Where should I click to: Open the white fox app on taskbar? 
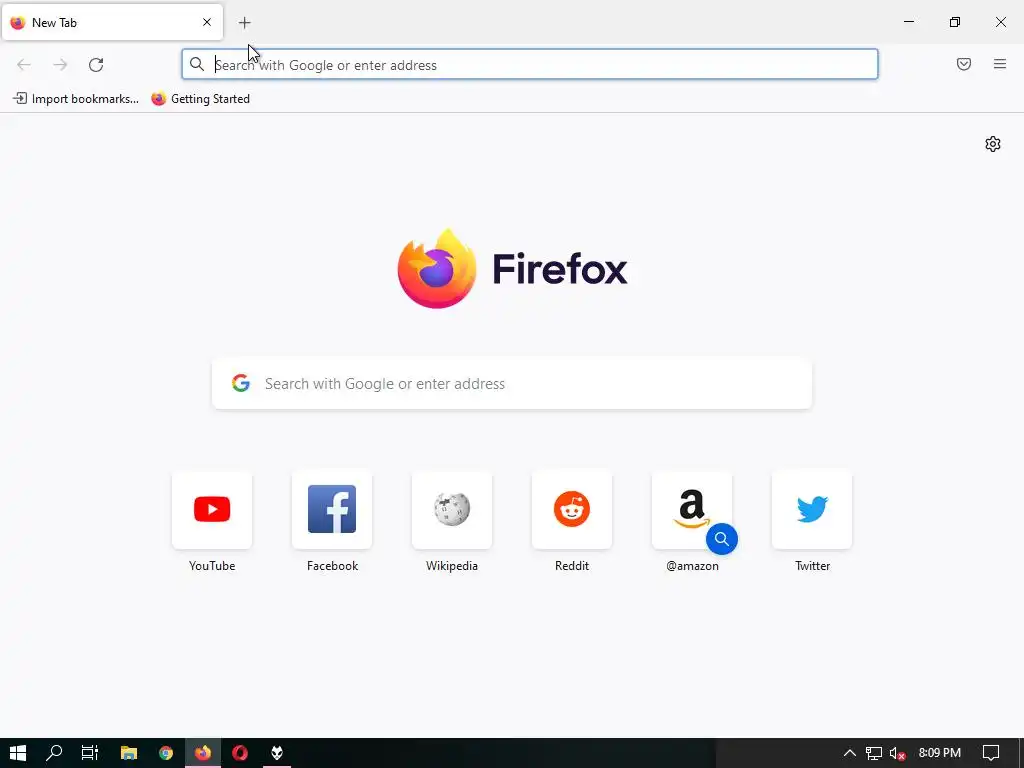coord(277,753)
